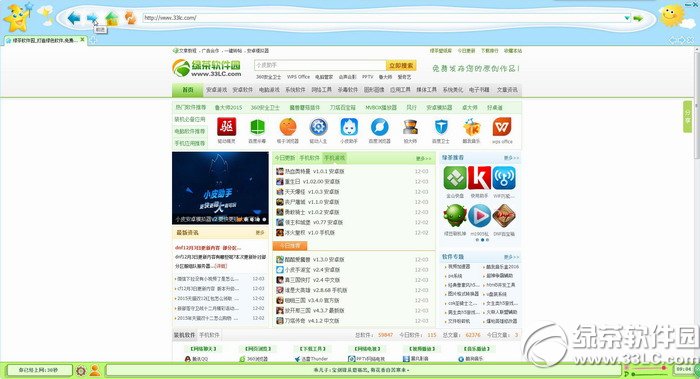Viewport: 700px width, 379px height.
Task: Select the green 首页 navigation tab
Action: [x=188, y=90]
